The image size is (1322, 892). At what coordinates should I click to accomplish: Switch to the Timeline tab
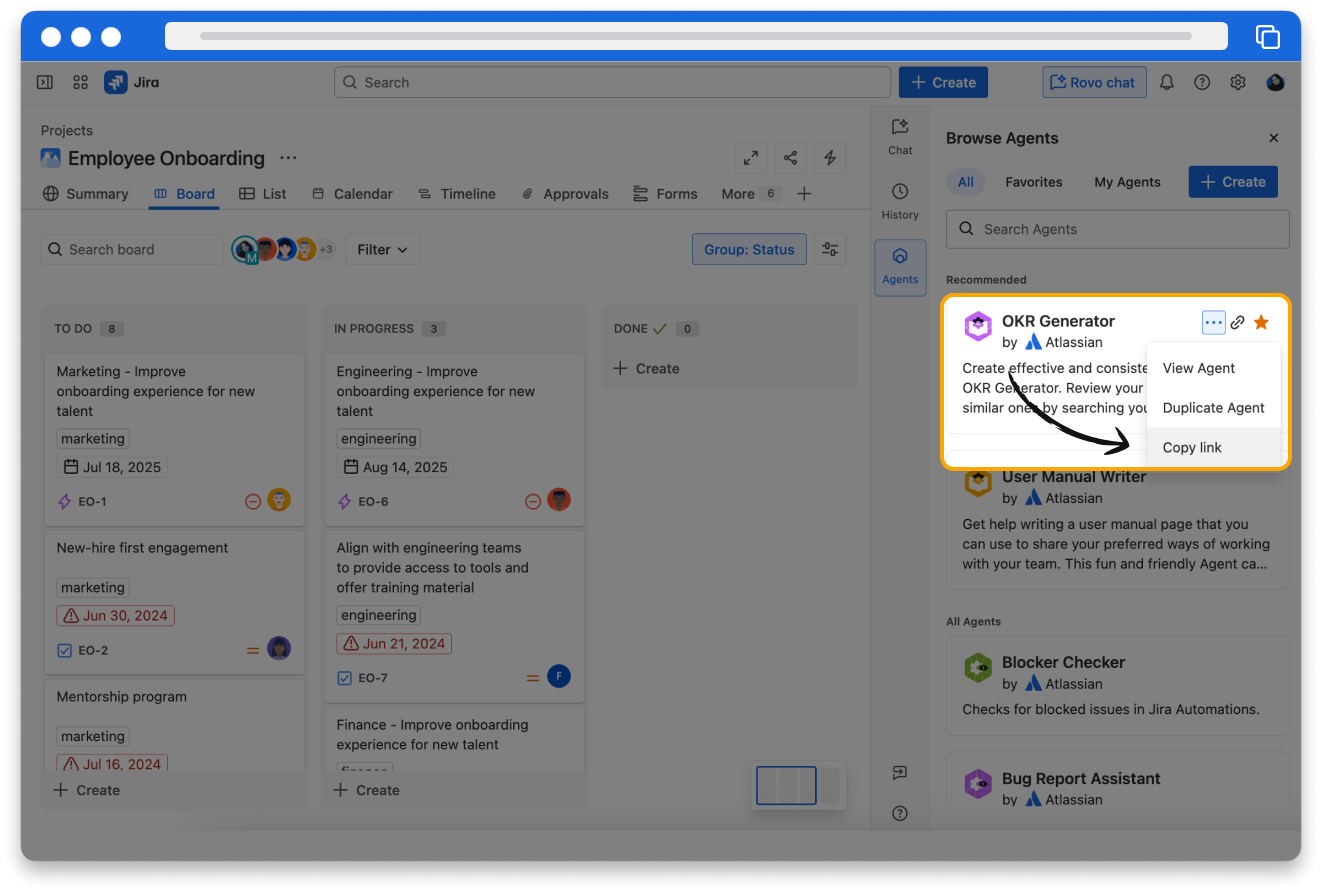[457, 194]
